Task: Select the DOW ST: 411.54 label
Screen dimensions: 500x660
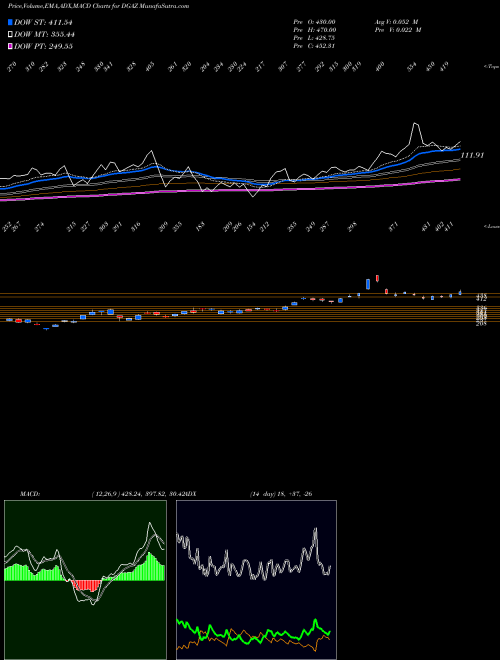Action: pyautogui.click(x=43, y=22)
